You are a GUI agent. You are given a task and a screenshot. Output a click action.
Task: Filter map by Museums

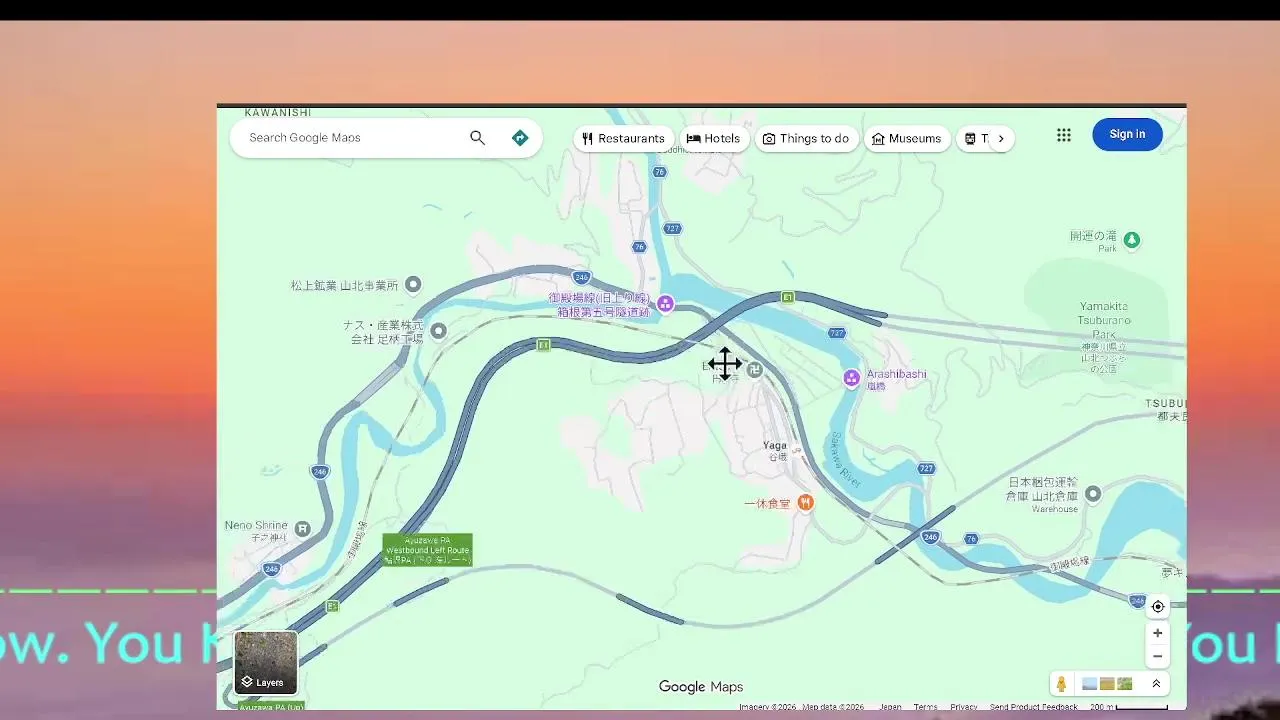point(907,139)
